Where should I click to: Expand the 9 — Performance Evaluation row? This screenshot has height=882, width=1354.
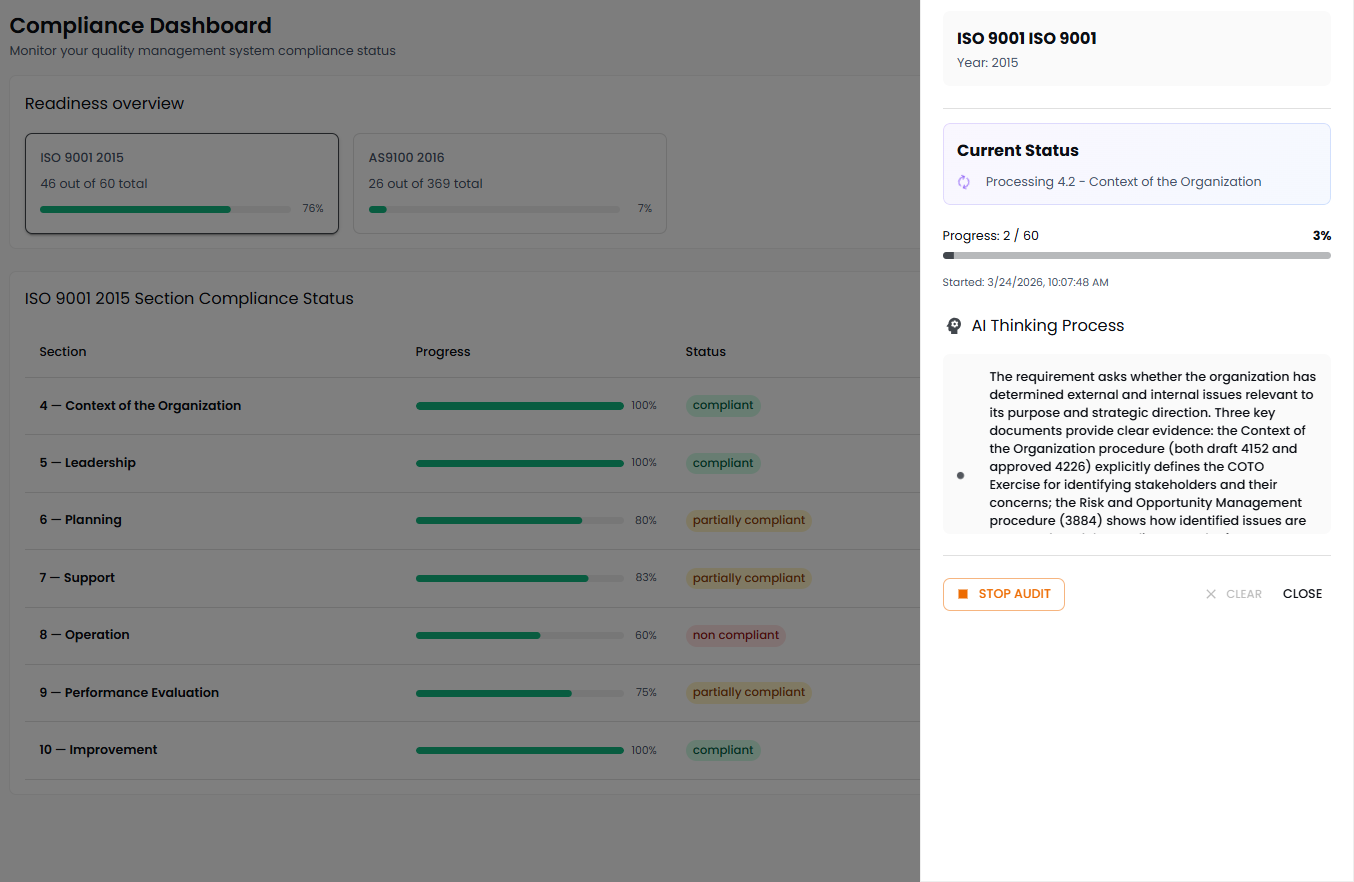pyautogui.click(x=129, y=692)
